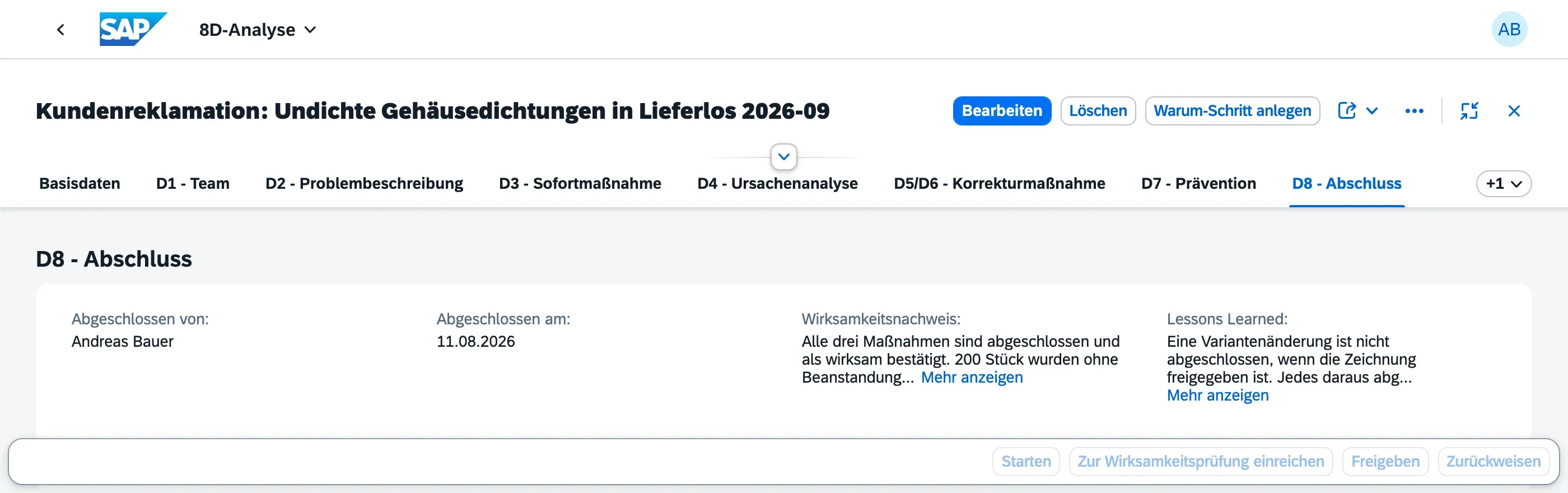This screenshot has width=1568, height=493.
Task: Close the 8D analysis page
Action: click(x=1514, y=111)
